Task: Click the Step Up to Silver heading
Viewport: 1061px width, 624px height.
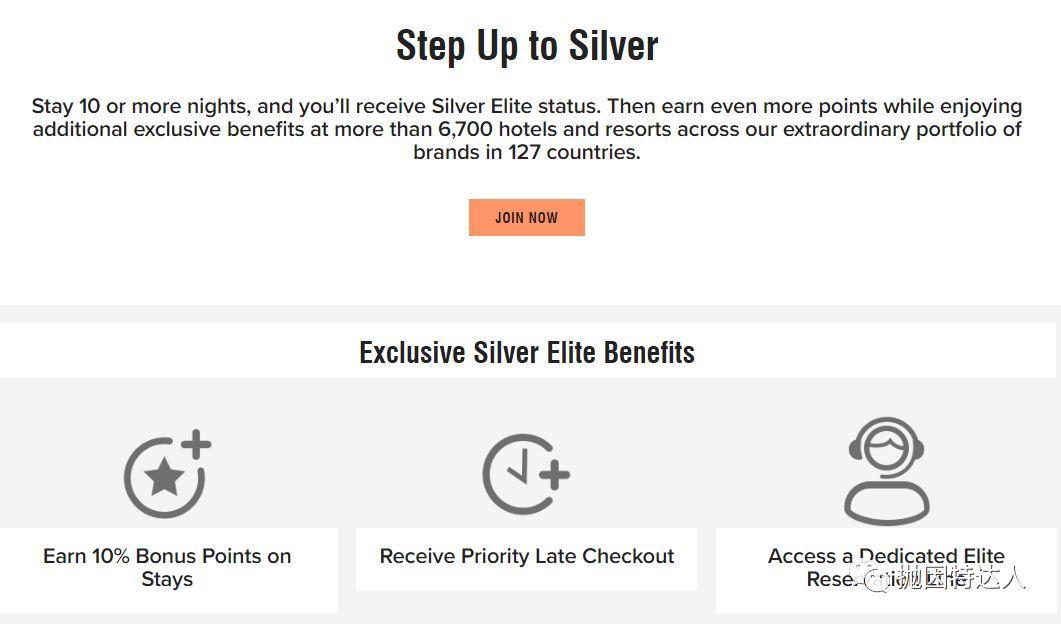Action: coord(527,46)
